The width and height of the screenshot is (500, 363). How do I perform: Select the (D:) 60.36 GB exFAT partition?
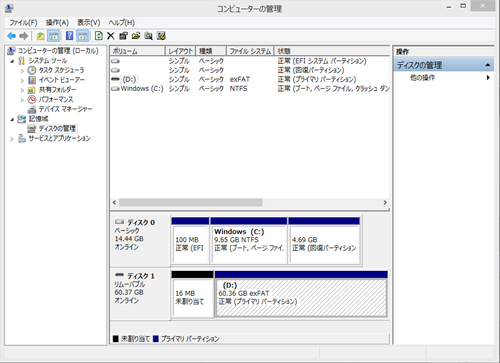301,294
